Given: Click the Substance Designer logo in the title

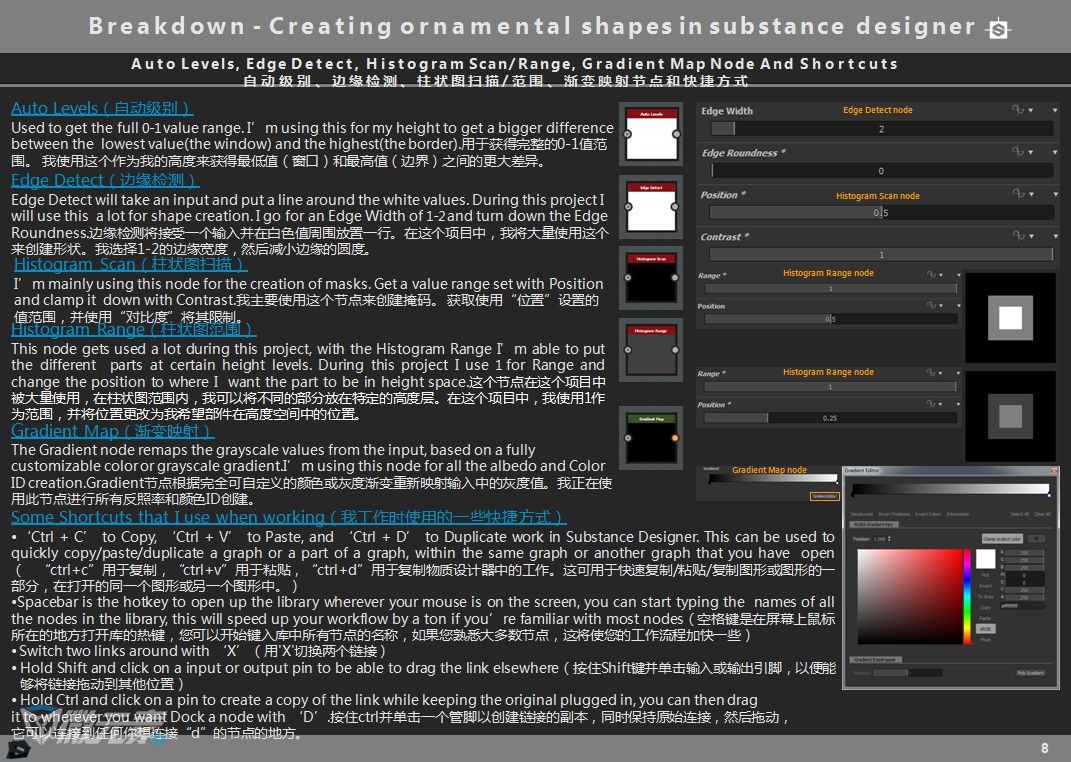Looking at the screenshot, I should click(x=999, y=29).
